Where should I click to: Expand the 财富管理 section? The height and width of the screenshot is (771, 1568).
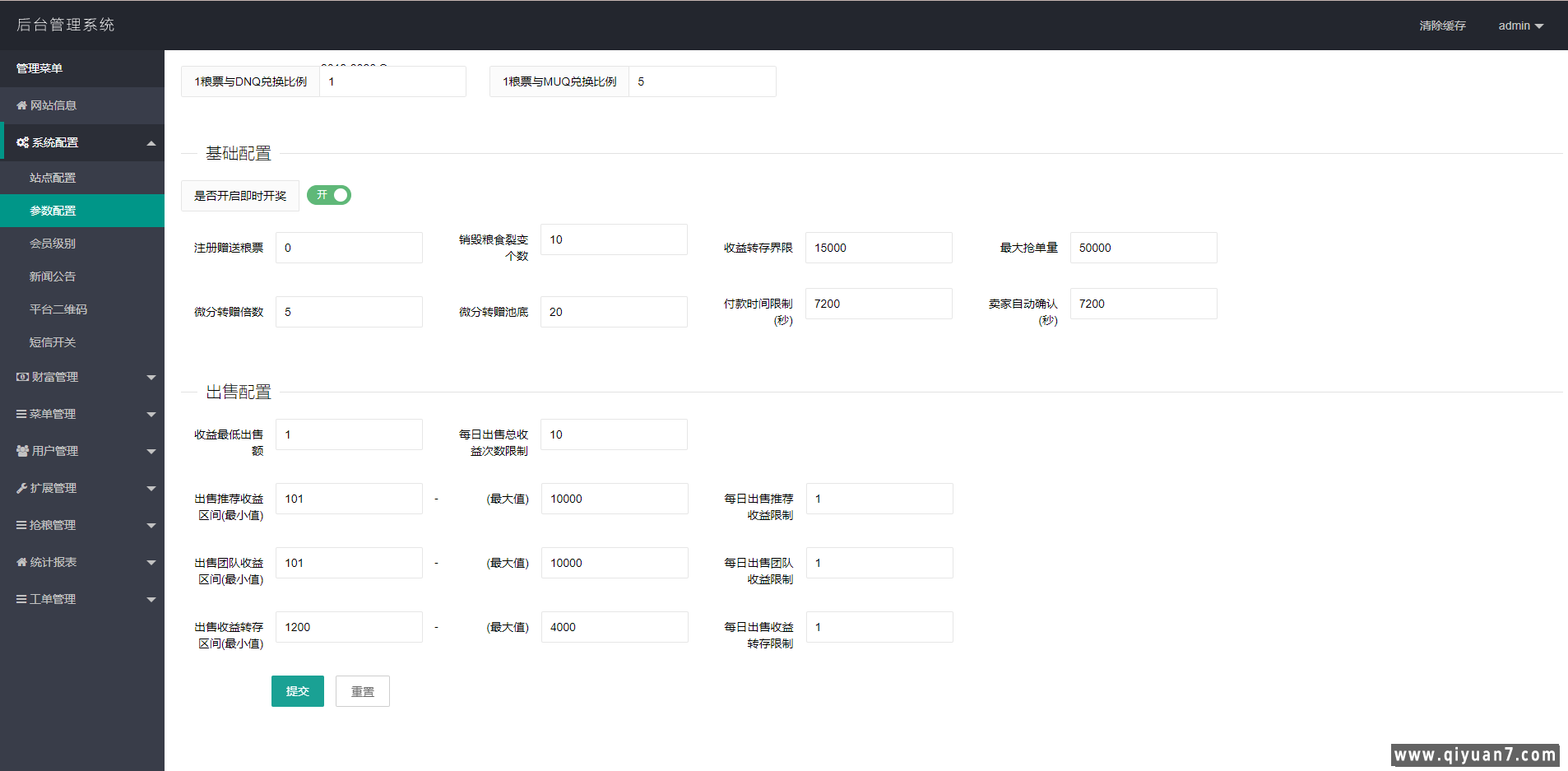coord(82,377)
